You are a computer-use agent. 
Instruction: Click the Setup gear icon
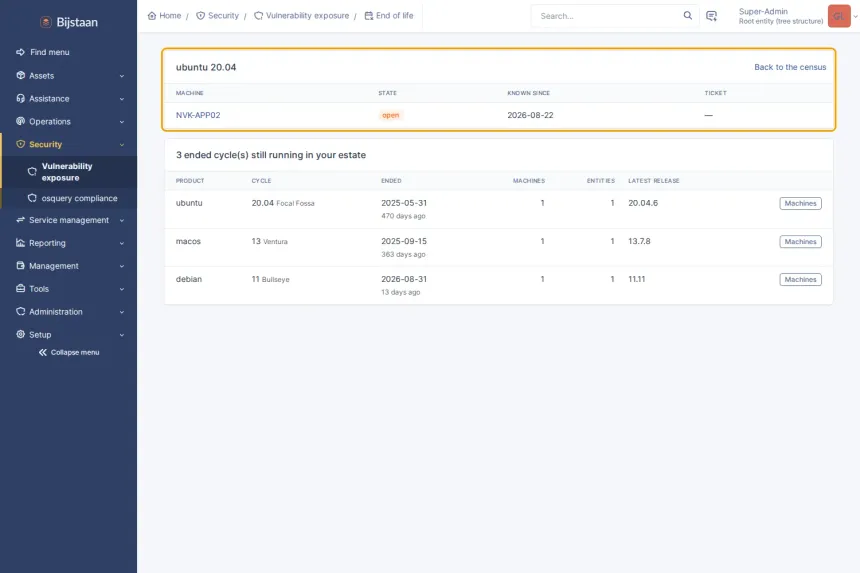(20, 334)
